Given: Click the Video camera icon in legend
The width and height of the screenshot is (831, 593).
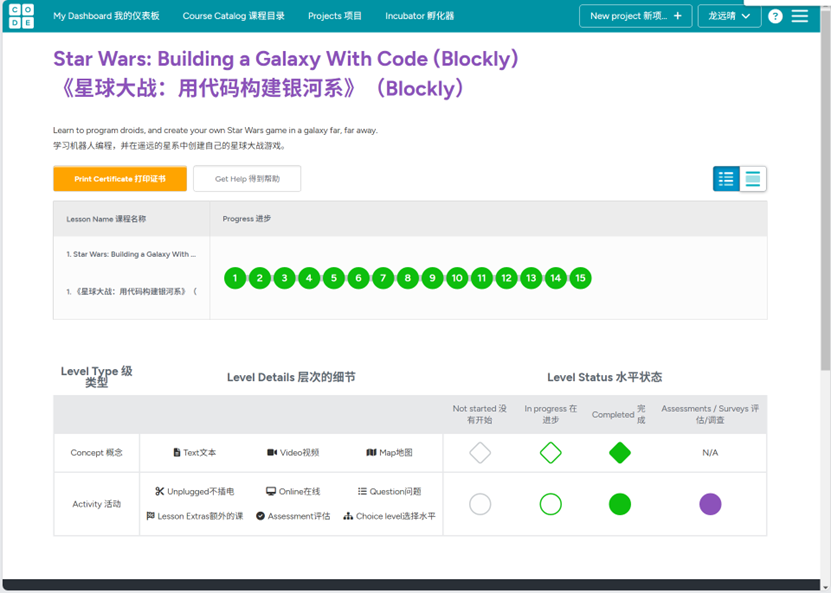Looking at the screenshot, I should [272, 453].
